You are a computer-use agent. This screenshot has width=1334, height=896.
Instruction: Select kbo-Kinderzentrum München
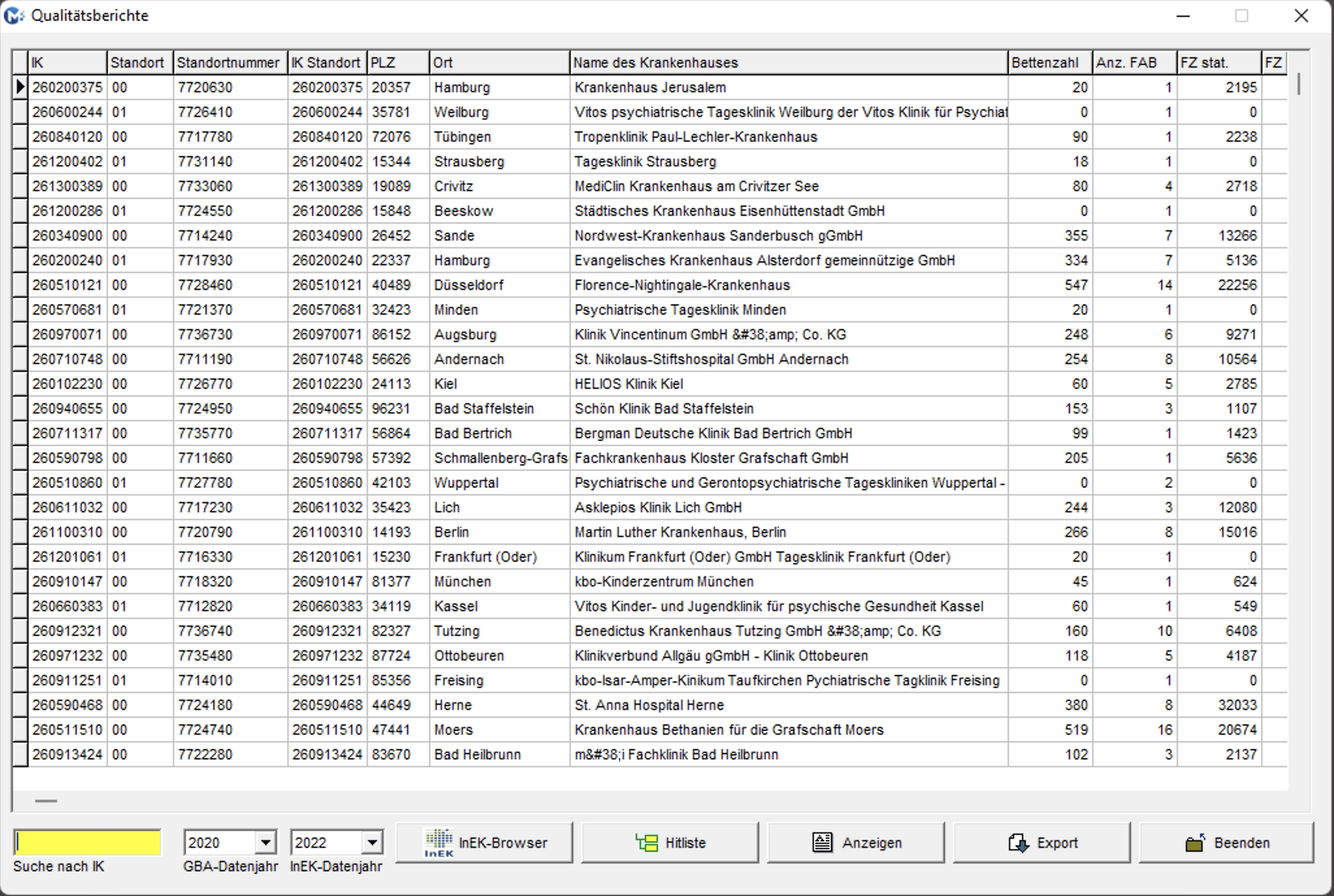coord(789,581)
